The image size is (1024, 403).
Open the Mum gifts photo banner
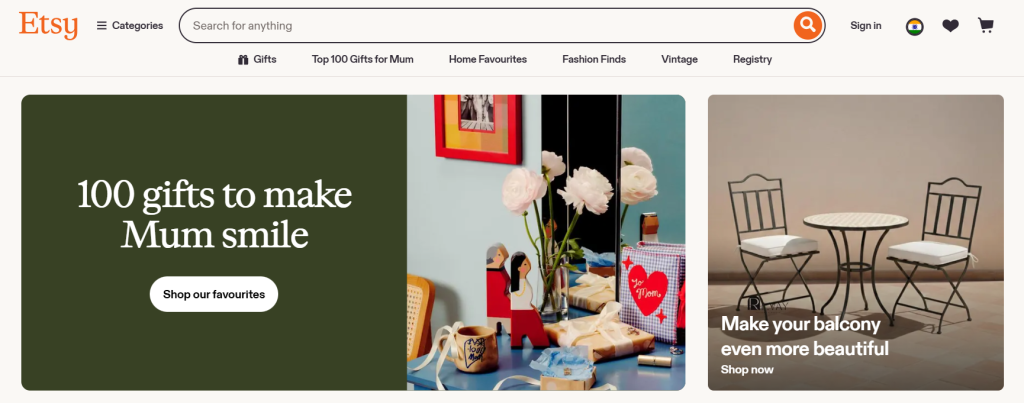tap(546, 242)
